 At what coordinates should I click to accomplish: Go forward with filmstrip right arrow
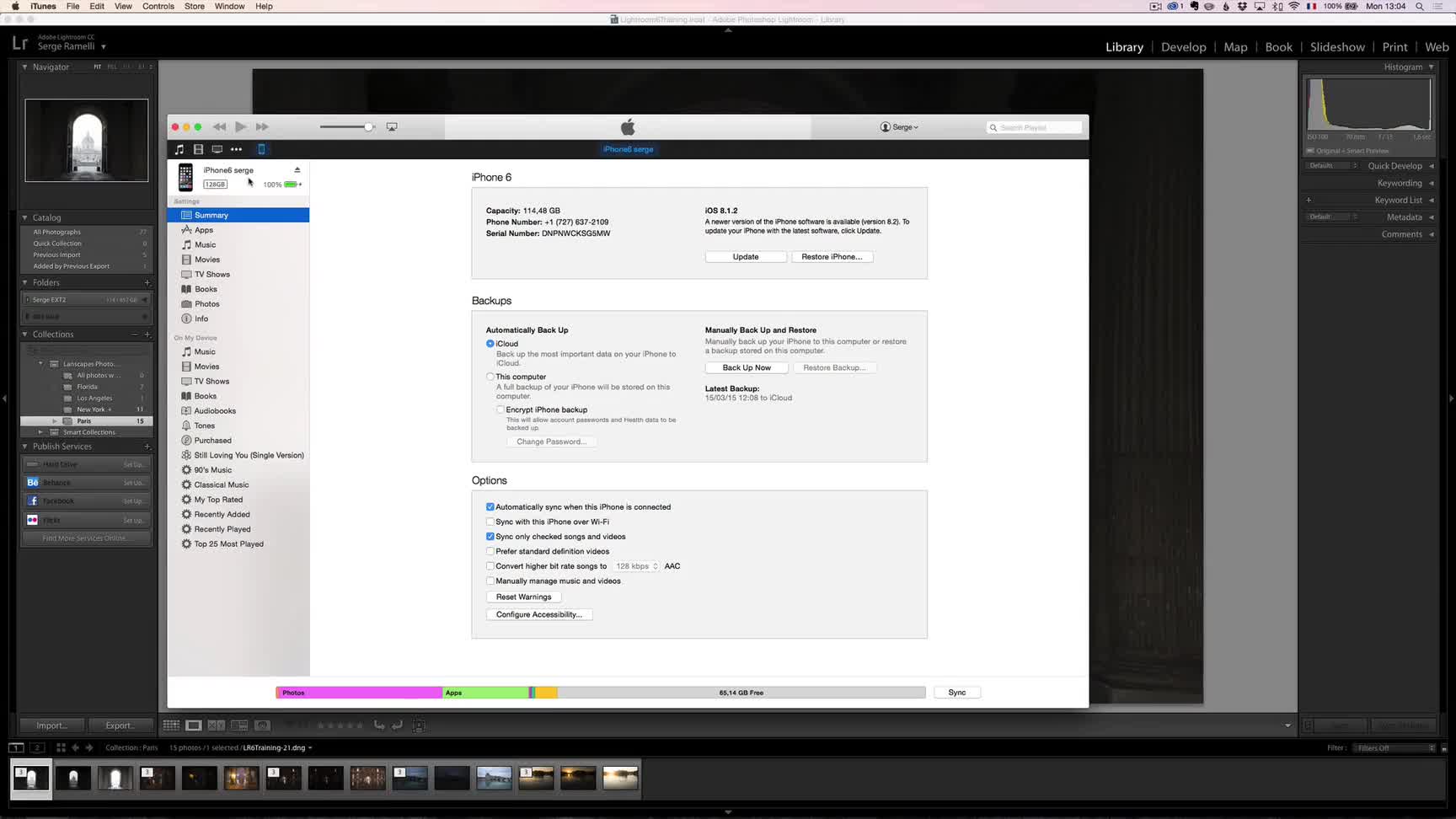pyautogui.click(x=89, y=747)
